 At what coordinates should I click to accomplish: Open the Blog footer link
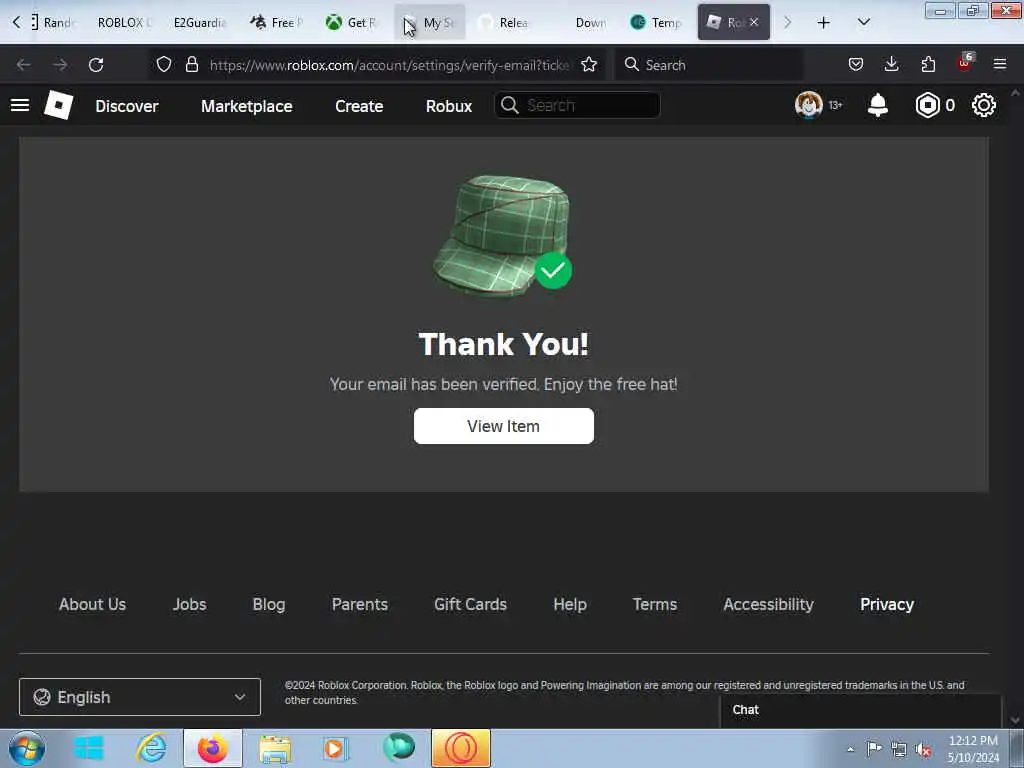coord(269,605)
